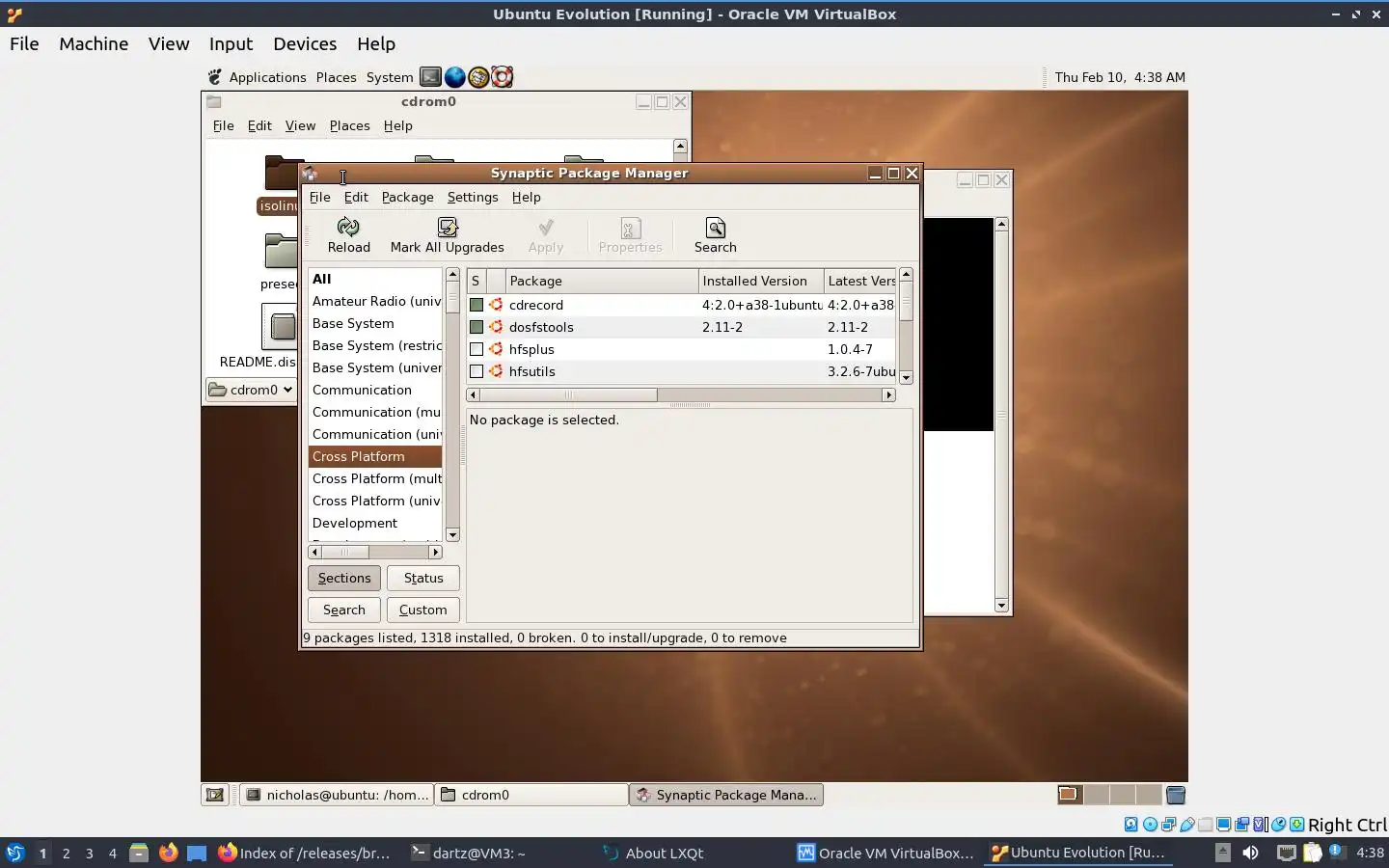Click the GNOME foot Applications icon
The image size is (1389, 868).
(215, 77)
